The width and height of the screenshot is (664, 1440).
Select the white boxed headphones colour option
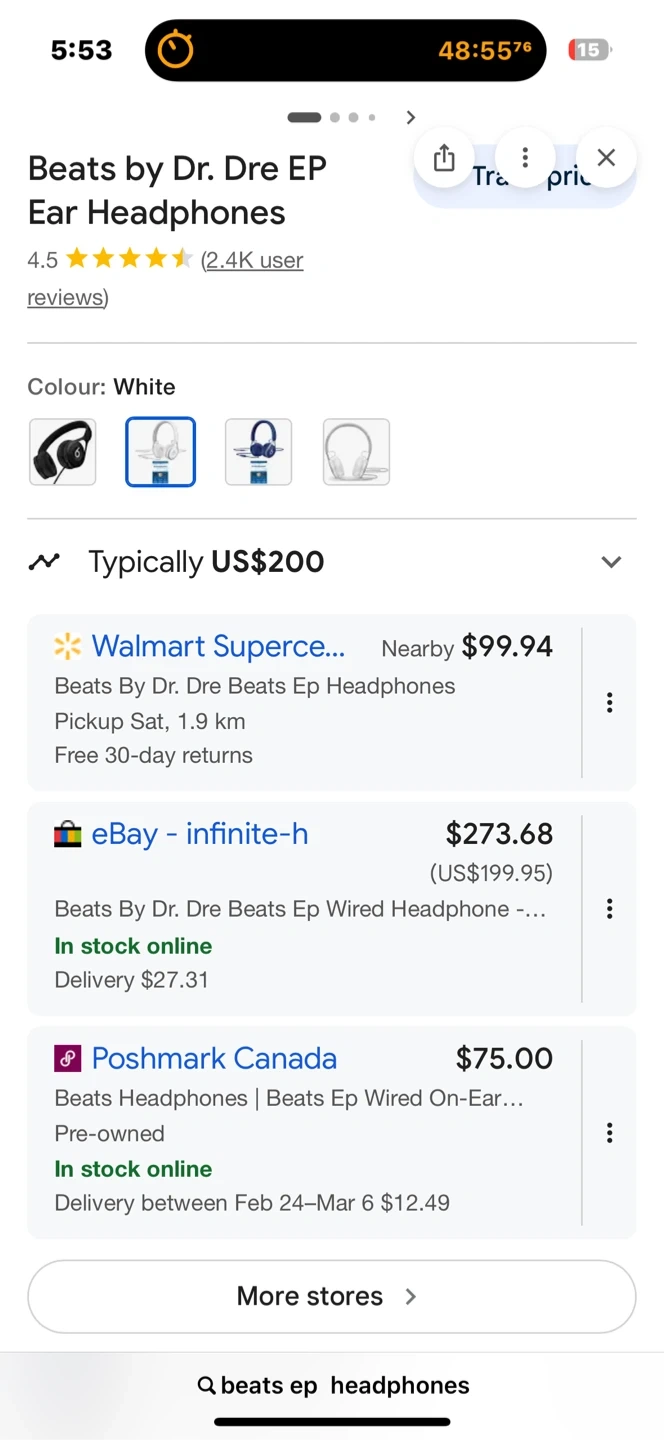tap(160, 452)
